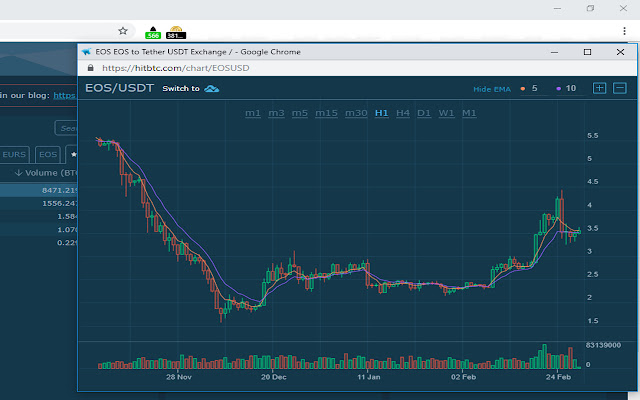The width and height of the screenshot is (640, 400).
Task: Select the m15 timeframe
Action: [326, 113]
